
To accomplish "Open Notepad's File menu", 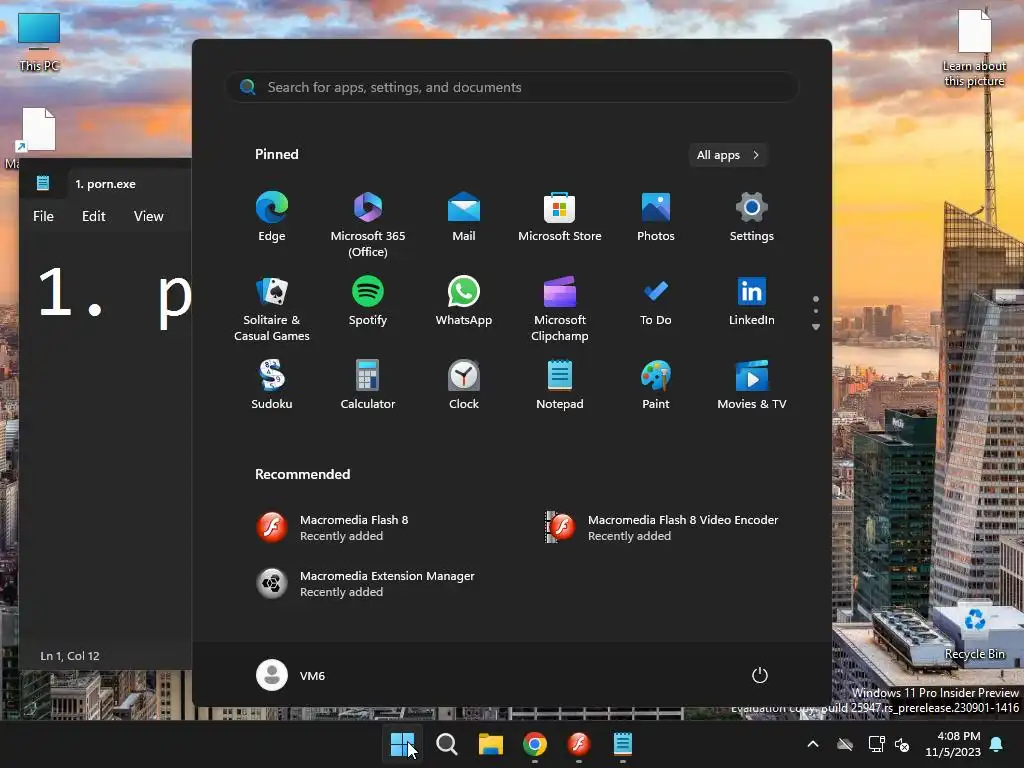I will coord(43,216).
